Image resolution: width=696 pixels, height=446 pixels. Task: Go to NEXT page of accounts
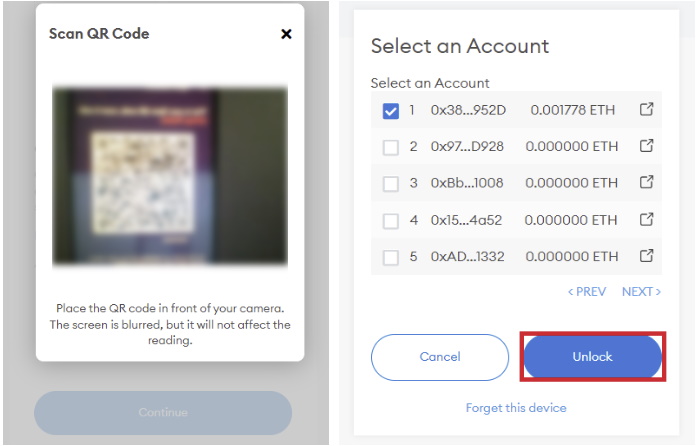[x=641, y=292]
